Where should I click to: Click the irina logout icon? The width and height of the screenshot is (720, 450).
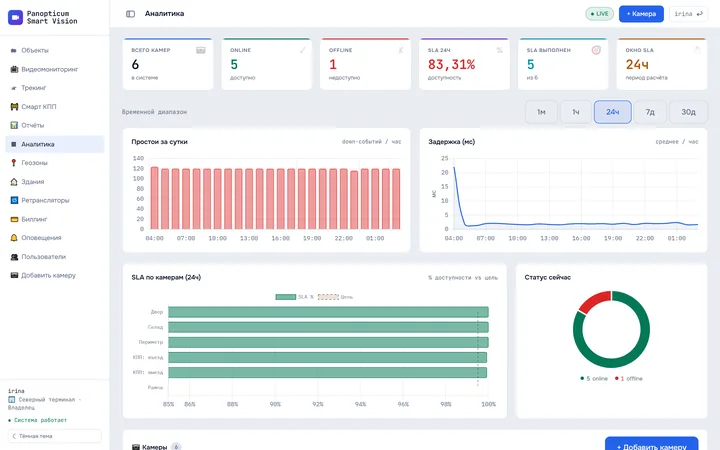[700, 14]
